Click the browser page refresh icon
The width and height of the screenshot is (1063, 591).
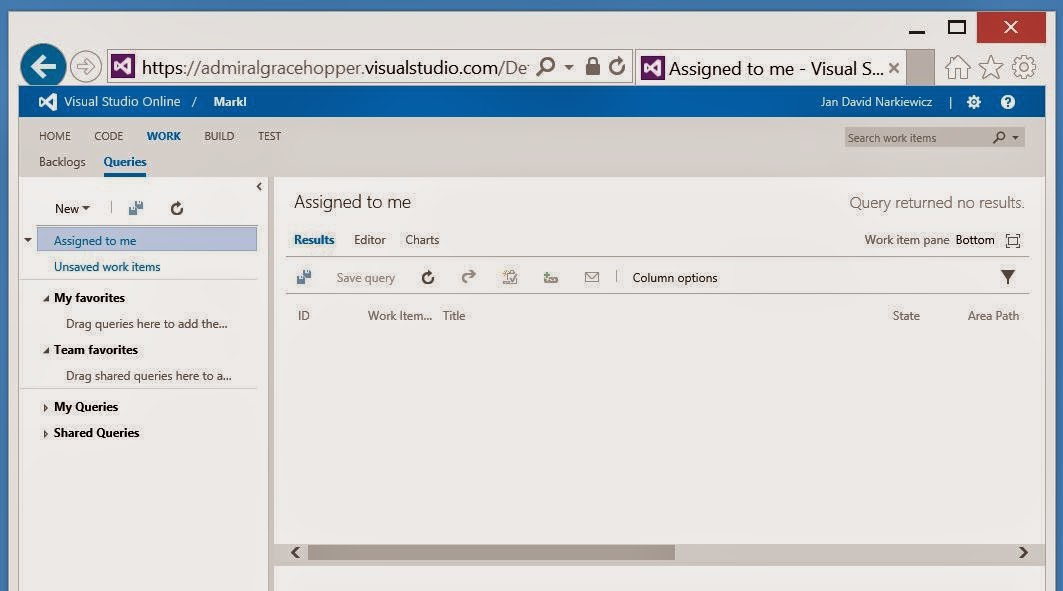617,66
